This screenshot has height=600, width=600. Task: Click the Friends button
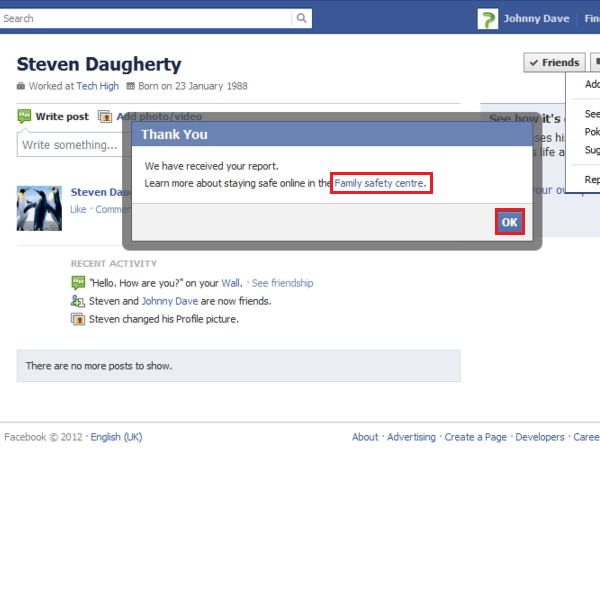click(554, 62)
